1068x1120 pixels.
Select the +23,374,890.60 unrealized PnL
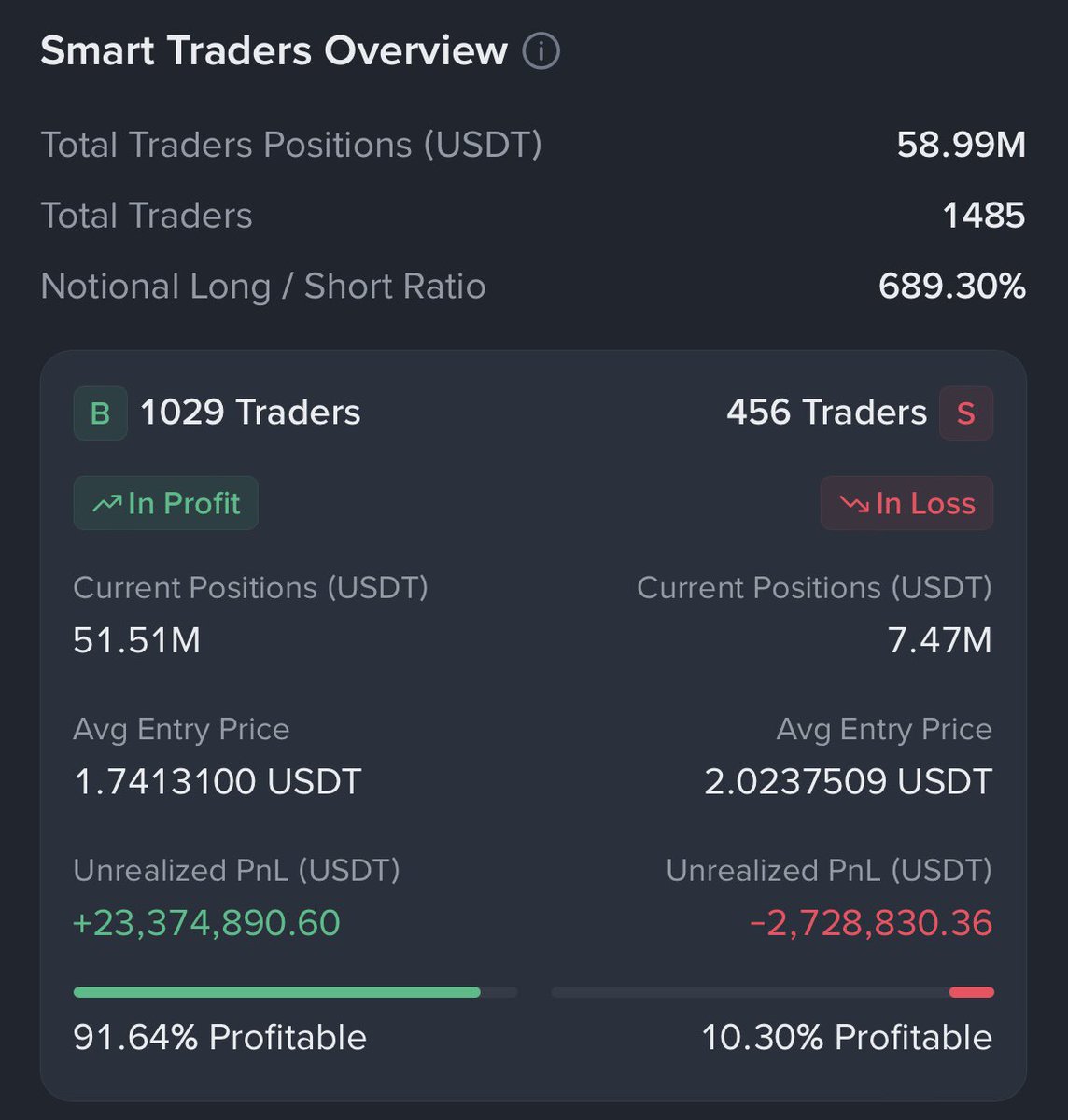click(x=206, y=923)
